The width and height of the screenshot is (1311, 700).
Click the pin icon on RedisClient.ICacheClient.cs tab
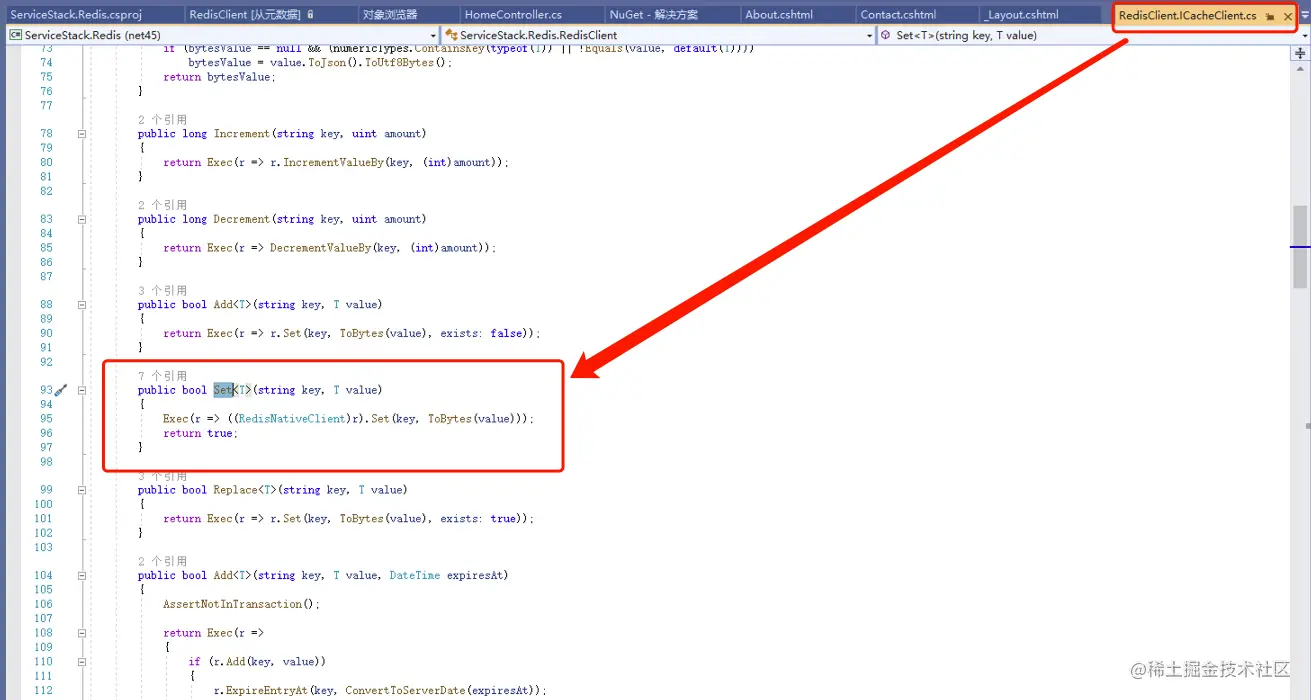pyautogui.click(x=1270, y=16)
